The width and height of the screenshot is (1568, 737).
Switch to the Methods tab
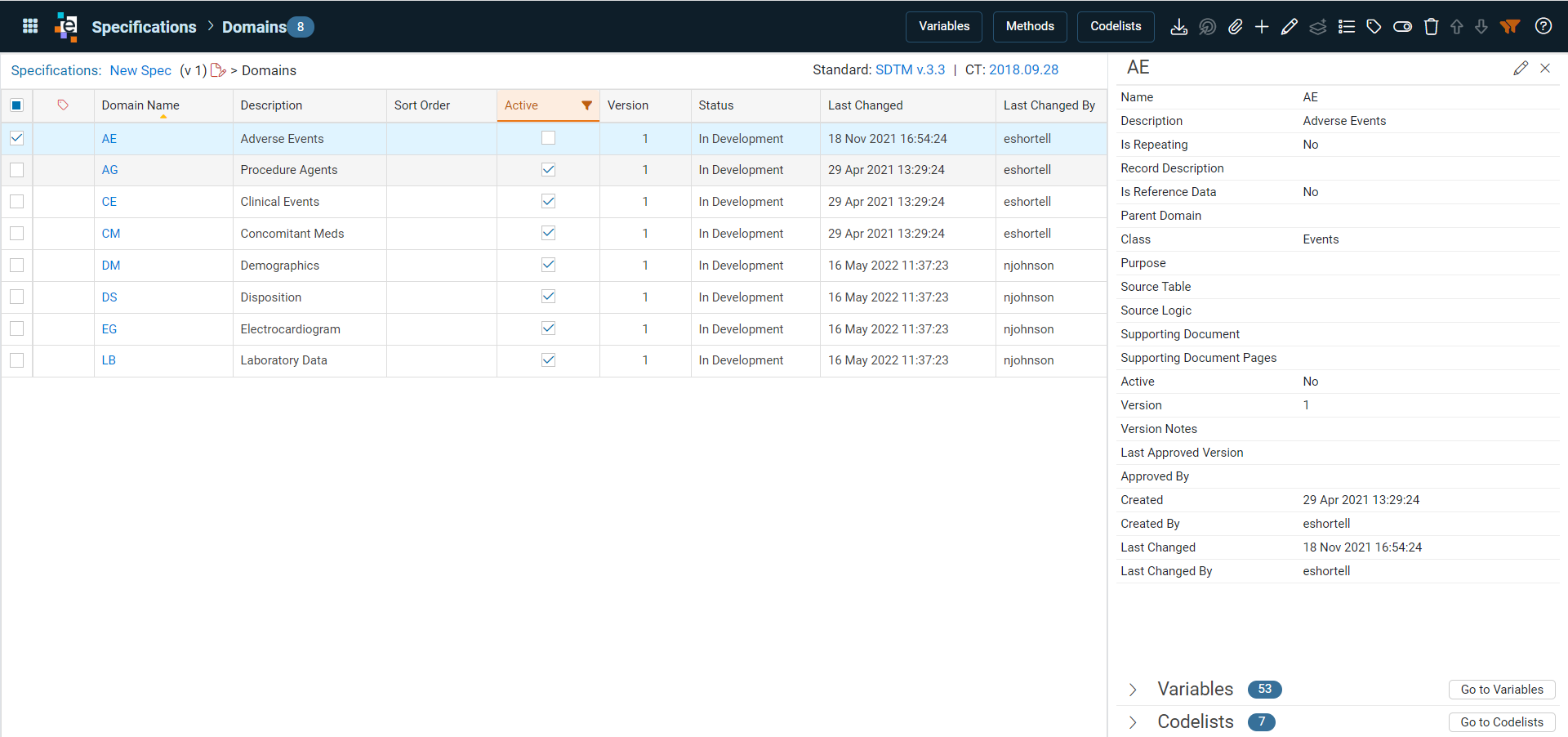(x=1030, y=26)
